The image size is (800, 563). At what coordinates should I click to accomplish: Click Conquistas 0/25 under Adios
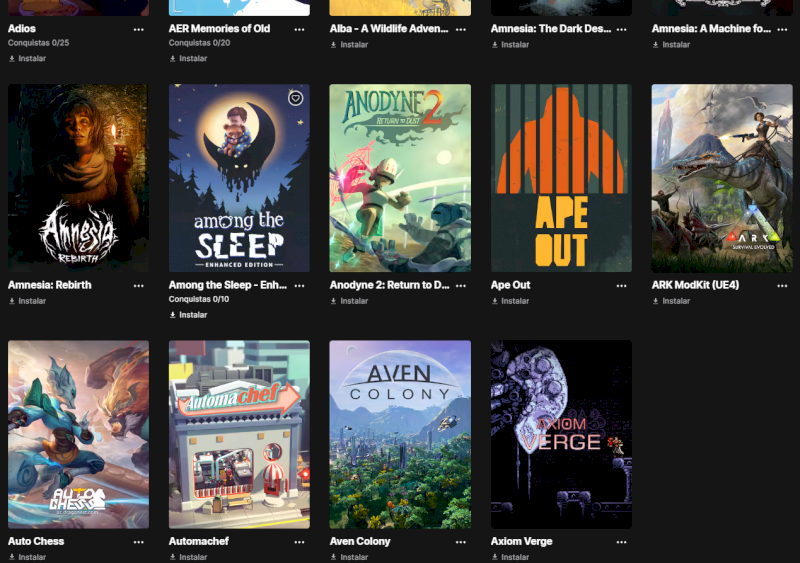tap(38, 43)
